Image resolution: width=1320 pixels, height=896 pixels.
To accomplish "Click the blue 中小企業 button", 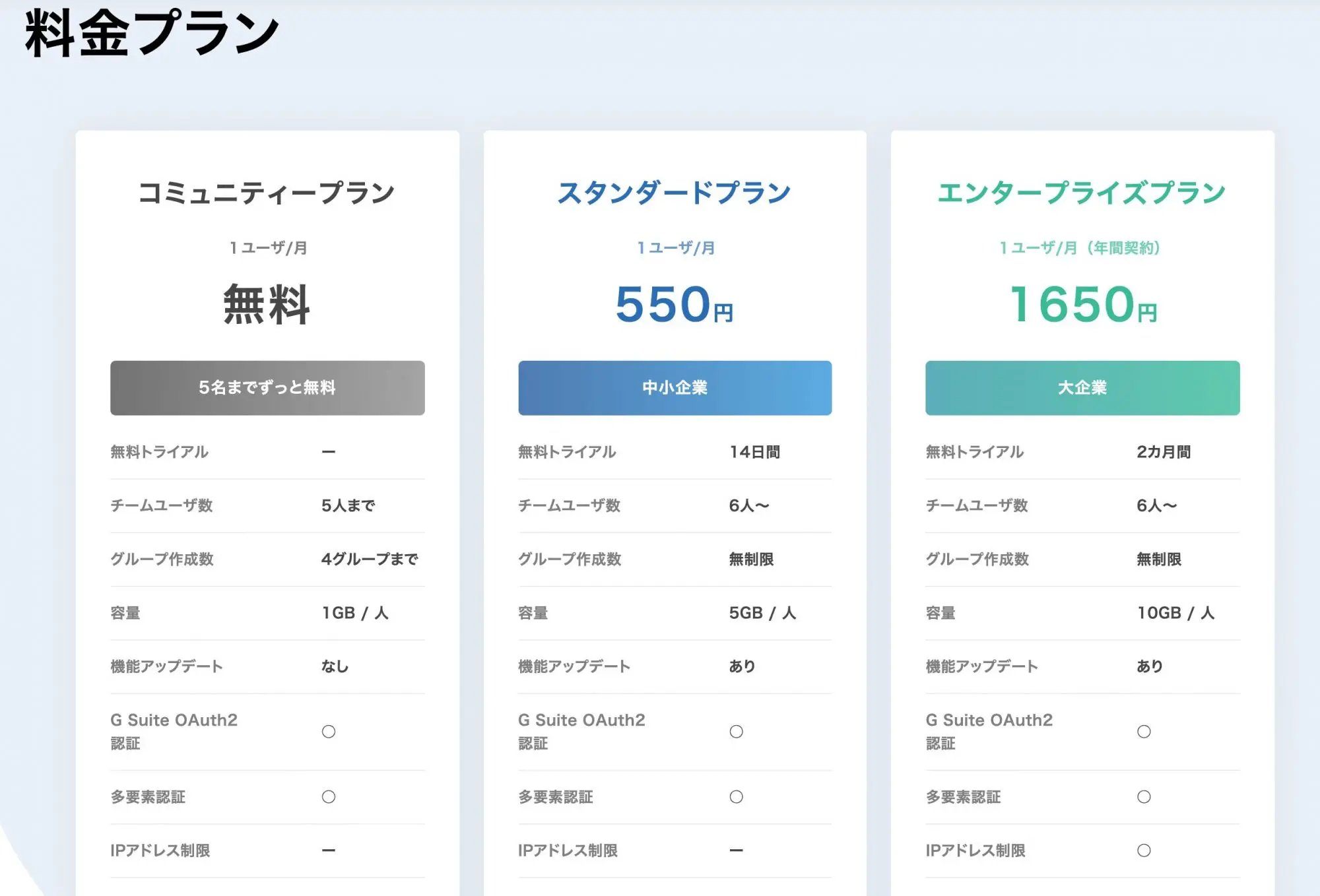I will click(x=675, y=388).
